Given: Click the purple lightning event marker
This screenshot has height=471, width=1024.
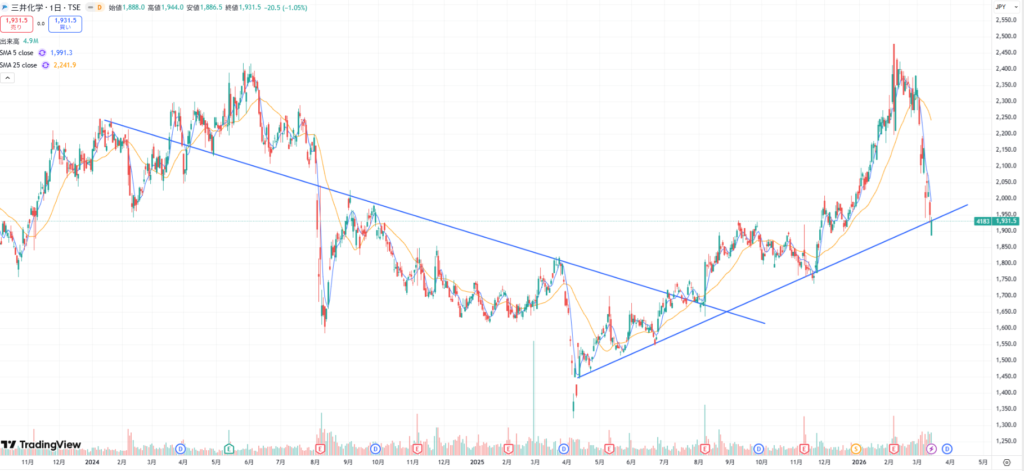Looking at the screenshot, I should click(931, 448).
